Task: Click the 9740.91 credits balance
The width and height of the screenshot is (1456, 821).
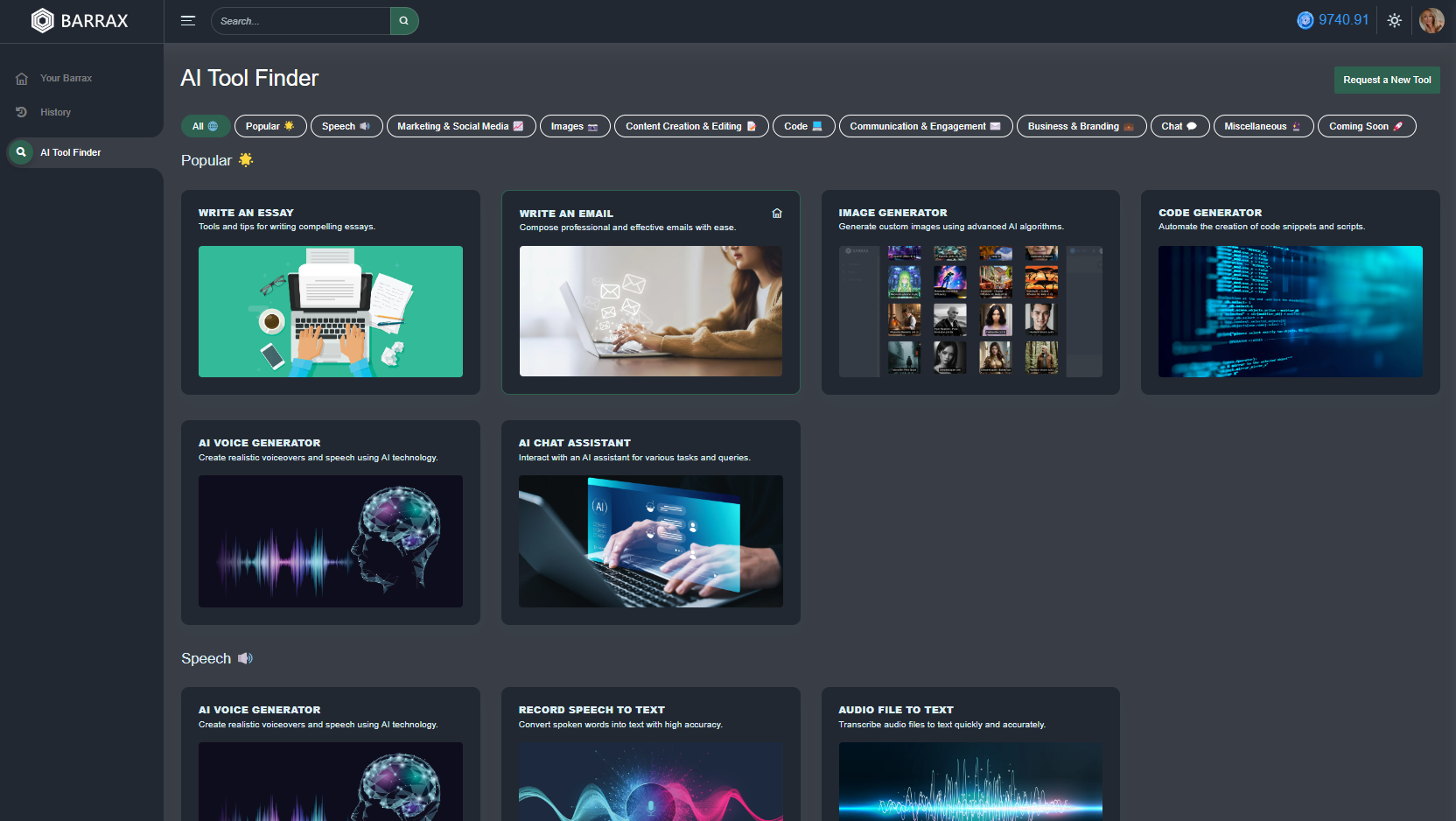Action: pyautogui.click(x=1343, y=20)
